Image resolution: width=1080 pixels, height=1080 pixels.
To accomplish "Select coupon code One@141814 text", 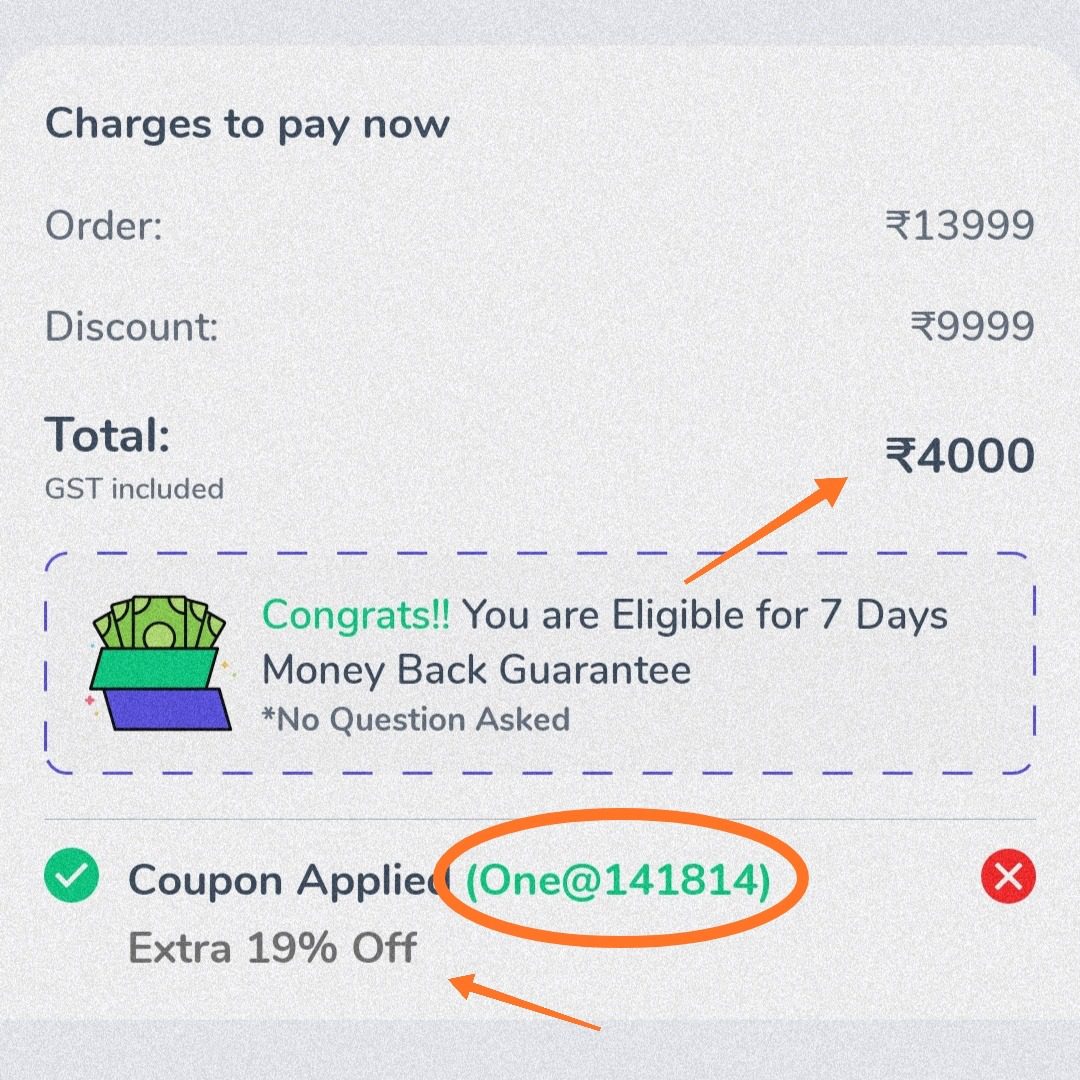I will [618, 880].
